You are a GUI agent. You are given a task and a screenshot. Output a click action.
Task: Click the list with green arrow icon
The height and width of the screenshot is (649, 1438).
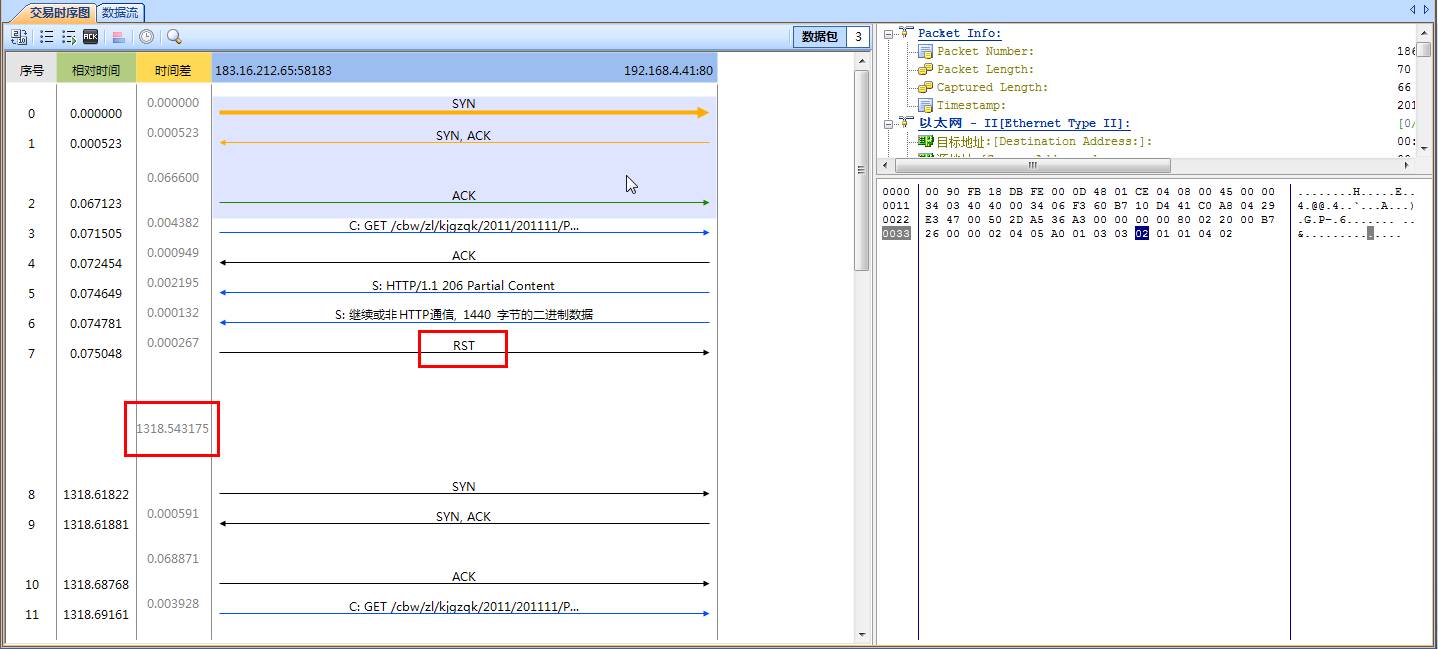pos(68,37)
